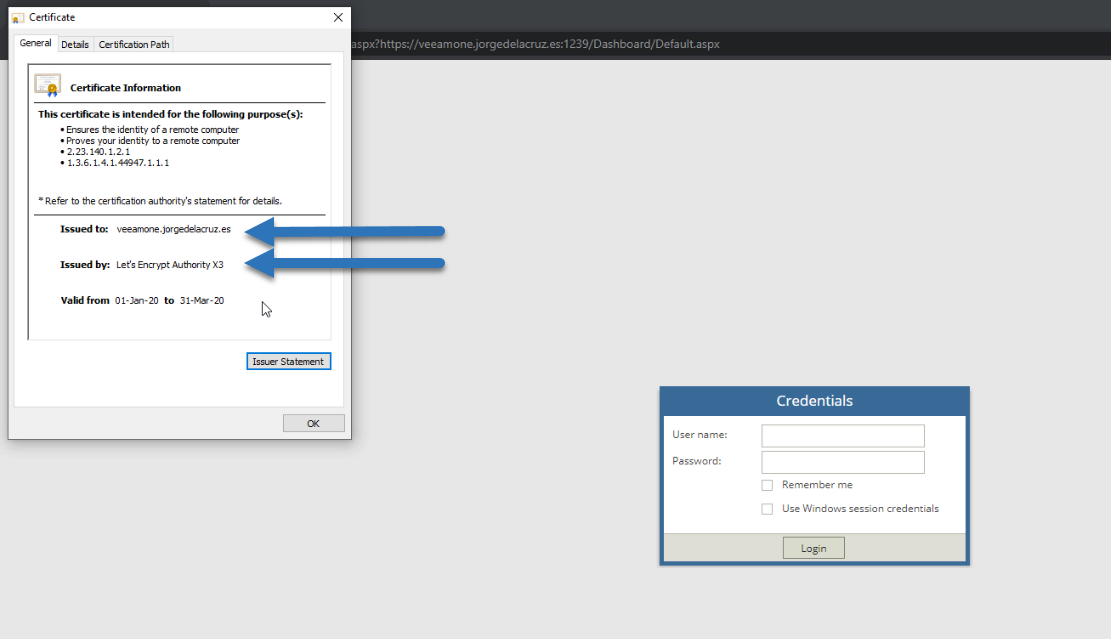
Task: Click 'Ensures the identity of a remote computer'
Action: [152, 130]
